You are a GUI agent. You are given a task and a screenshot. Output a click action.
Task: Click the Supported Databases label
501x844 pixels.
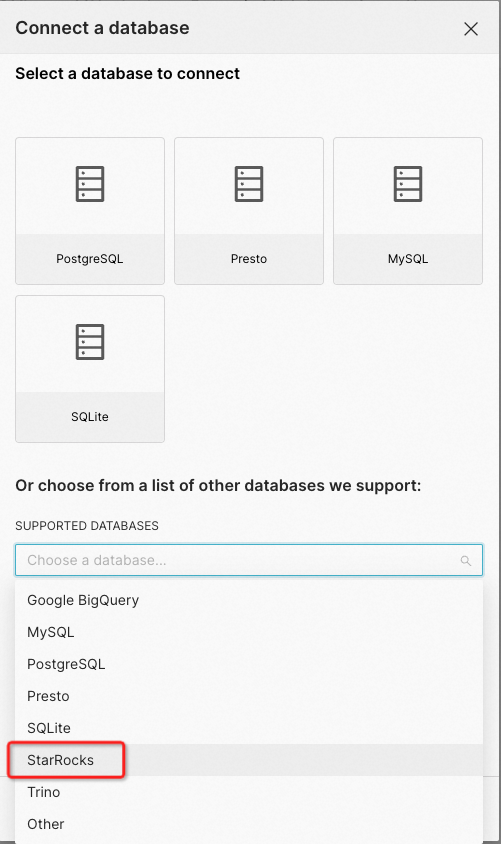[x=87, y=526]
